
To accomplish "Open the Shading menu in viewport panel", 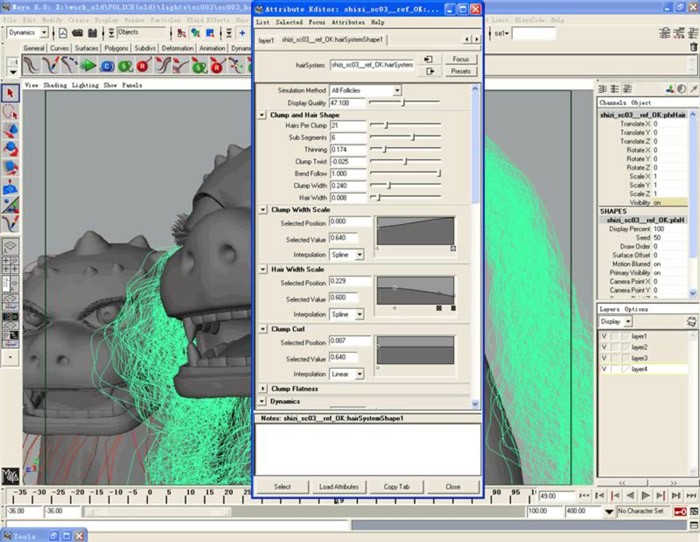I will [x=55, y=85].
